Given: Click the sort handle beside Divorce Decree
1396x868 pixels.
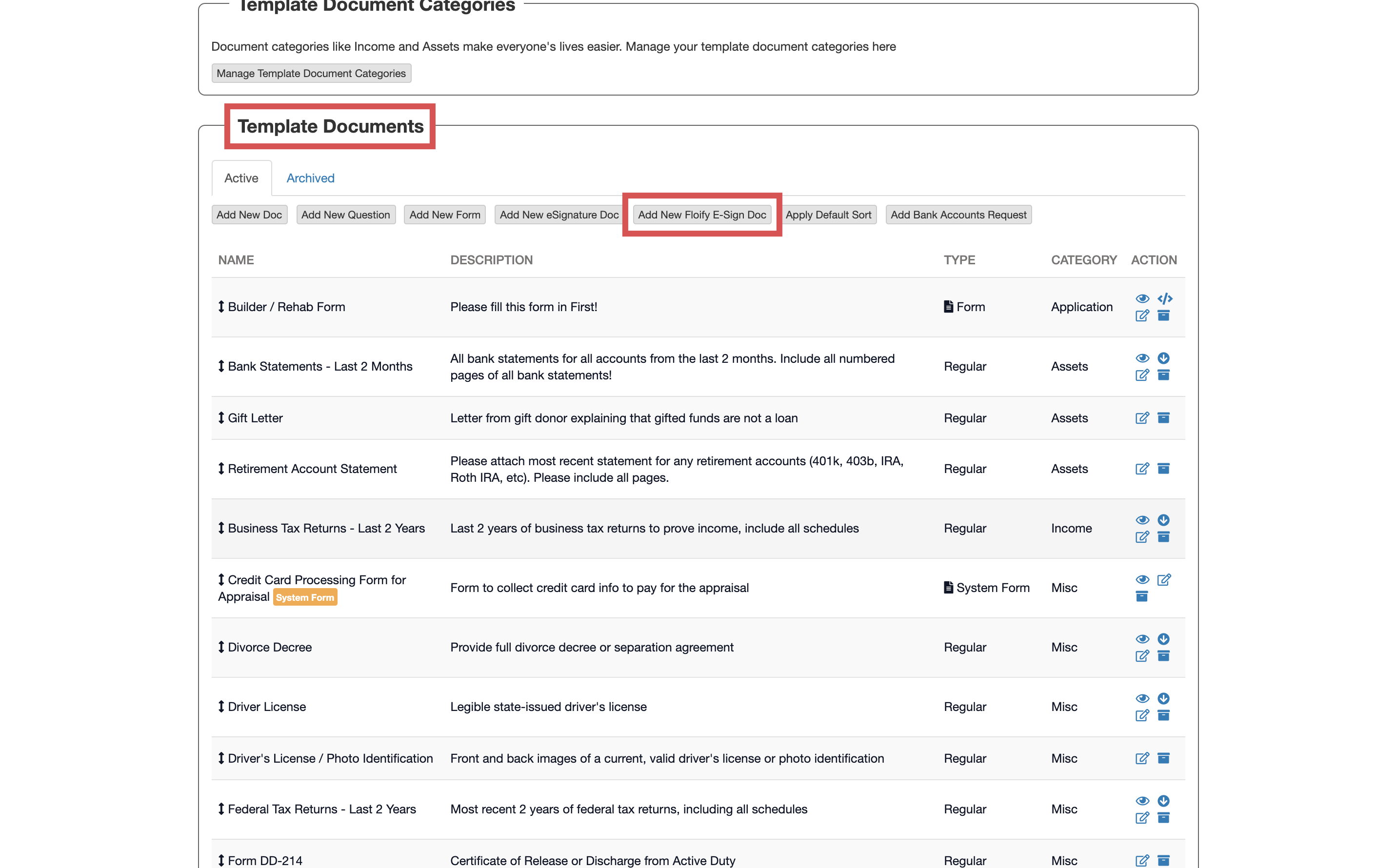Looking at the screenshot, I should [221, 647].
